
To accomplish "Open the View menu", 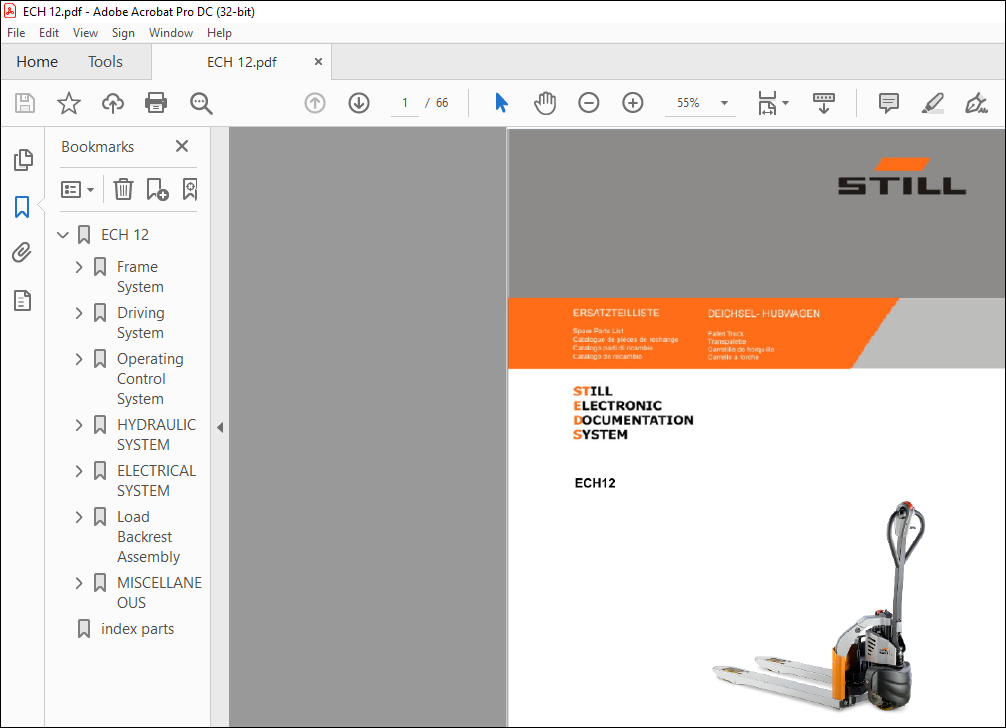I will click(x=85, y=33).
